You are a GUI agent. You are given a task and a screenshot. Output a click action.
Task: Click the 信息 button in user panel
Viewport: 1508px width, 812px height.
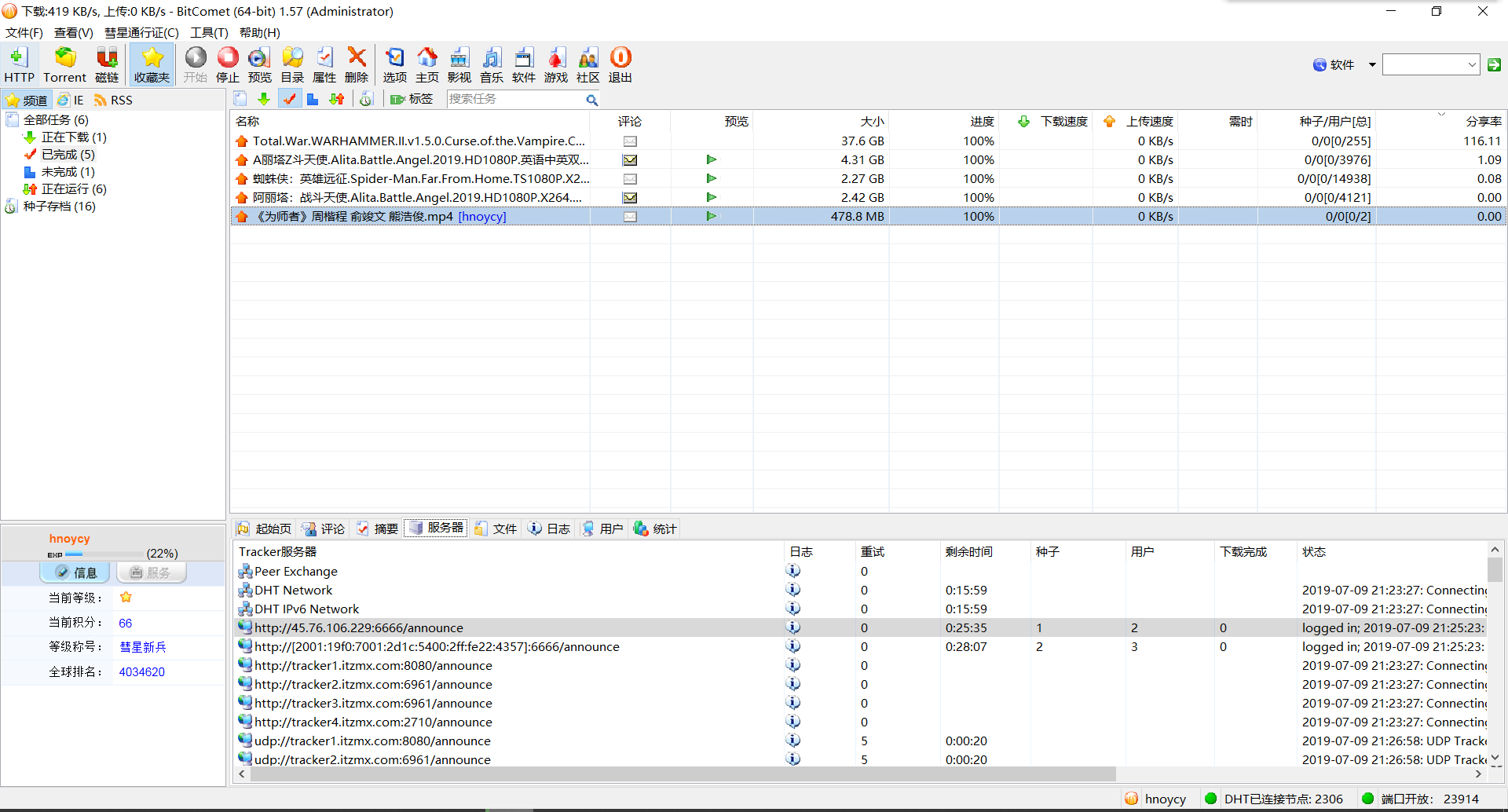[77, 572]
